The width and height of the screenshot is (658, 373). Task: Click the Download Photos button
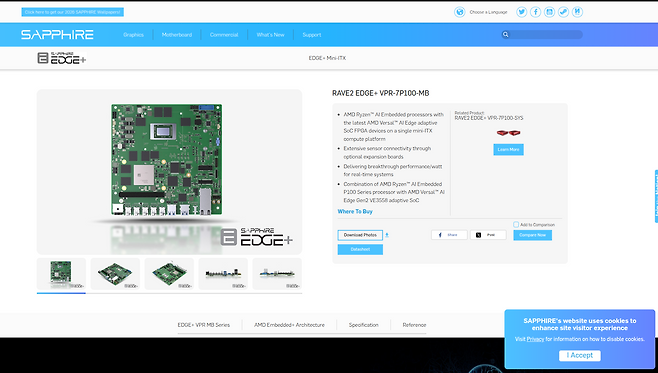click(360, 235)
